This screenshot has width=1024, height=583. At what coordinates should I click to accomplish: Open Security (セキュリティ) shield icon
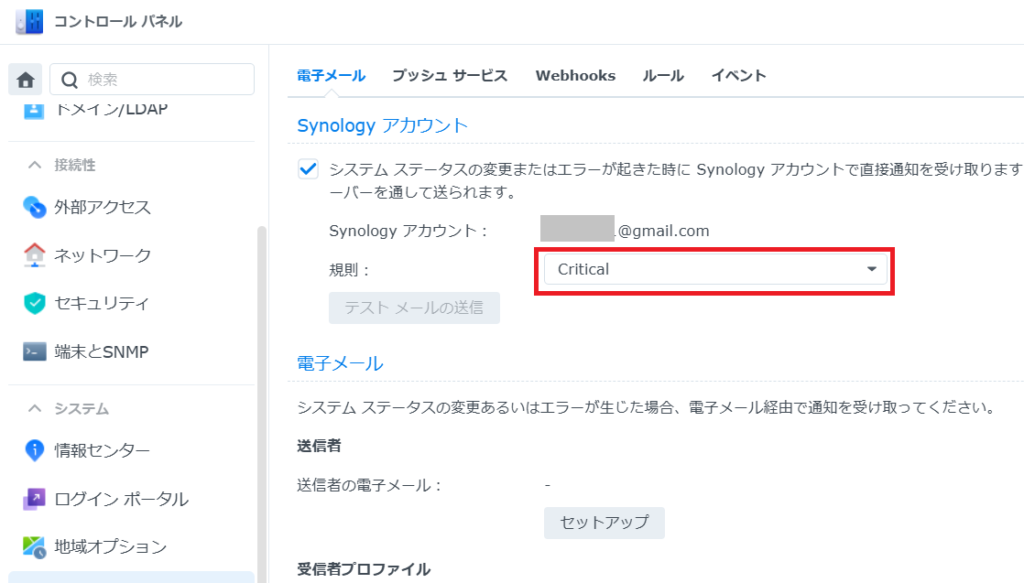click(x=35, y=303)
